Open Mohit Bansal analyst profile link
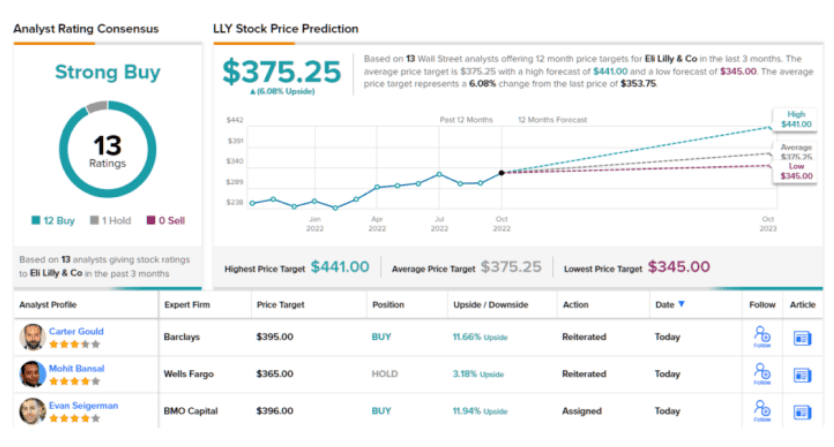The width and height of the screenshot is (834, 447). (x=77, y=368)
